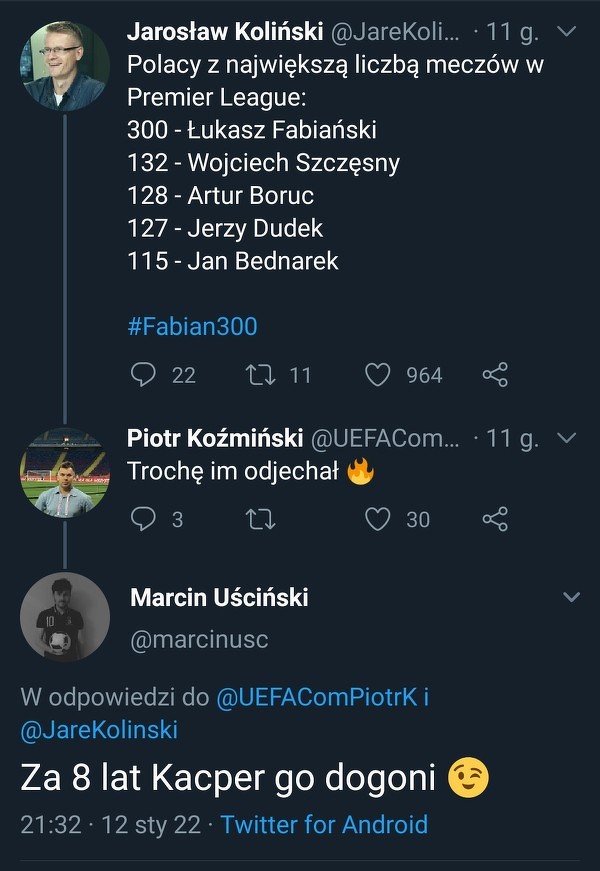Open options chevron on Jarosław Koliński's tweet
Screen dimensions: 600x871
tap(566, 32)
